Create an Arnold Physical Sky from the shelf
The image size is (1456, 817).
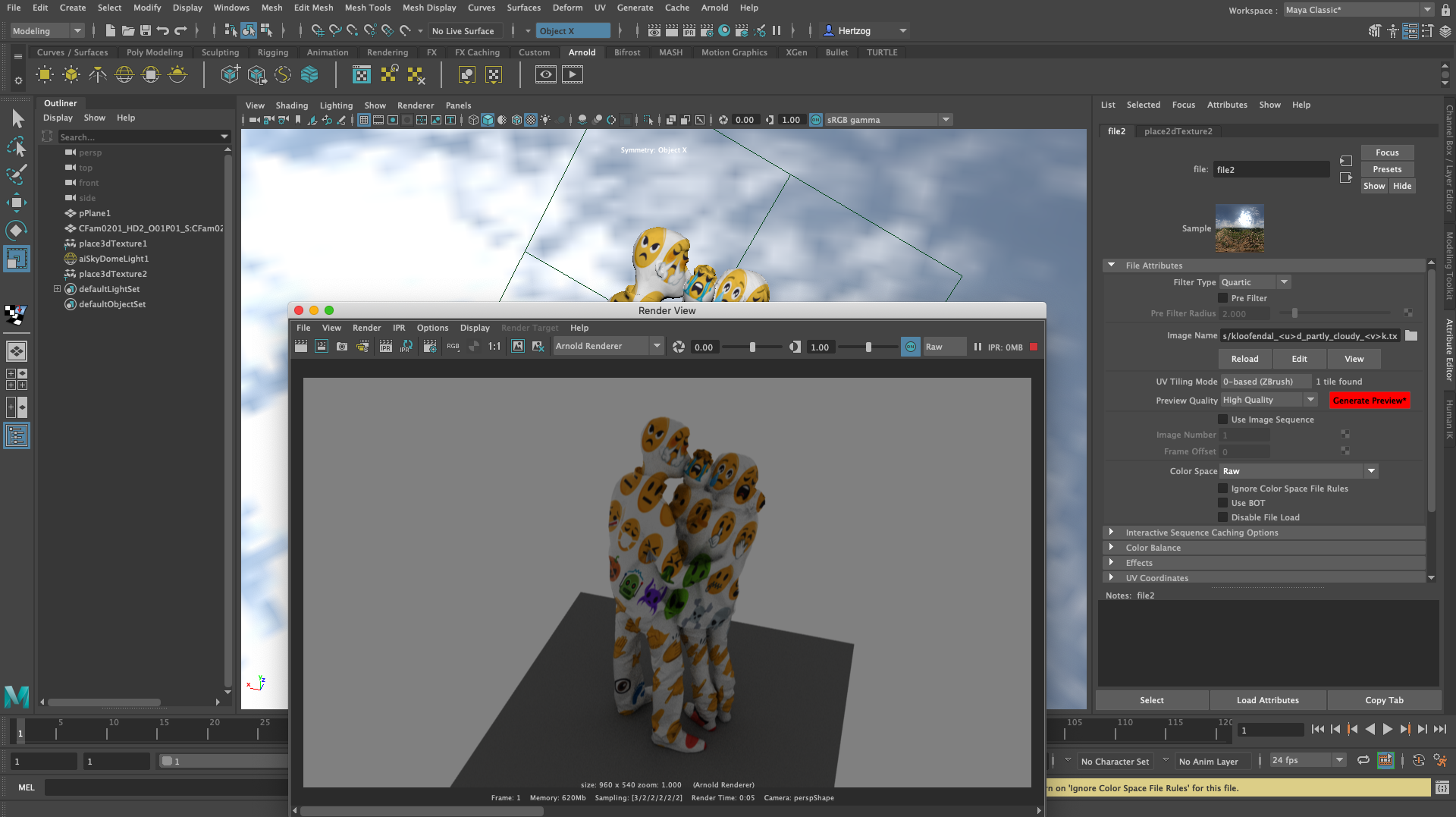pyautogui.click(x=178, y=74)
